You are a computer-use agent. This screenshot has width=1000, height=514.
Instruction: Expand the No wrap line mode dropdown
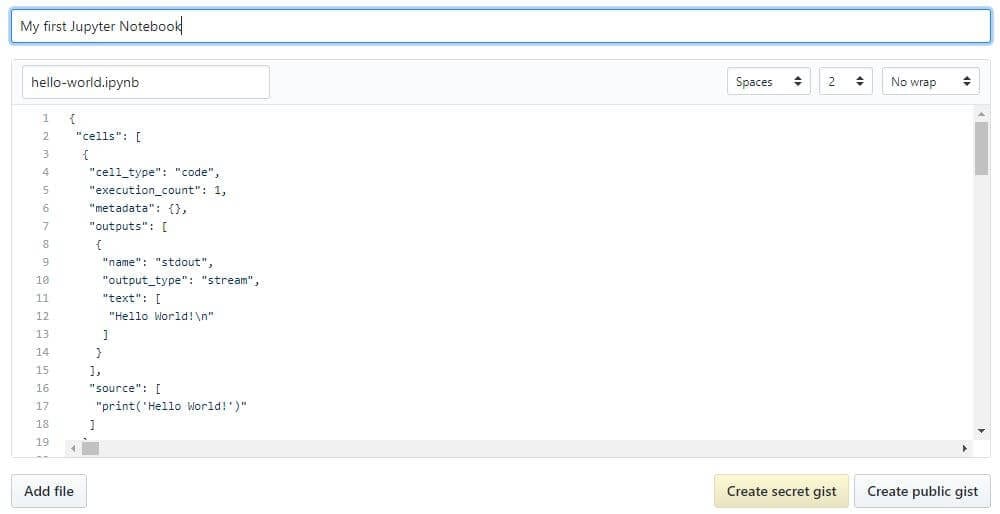tap(930, 82)
